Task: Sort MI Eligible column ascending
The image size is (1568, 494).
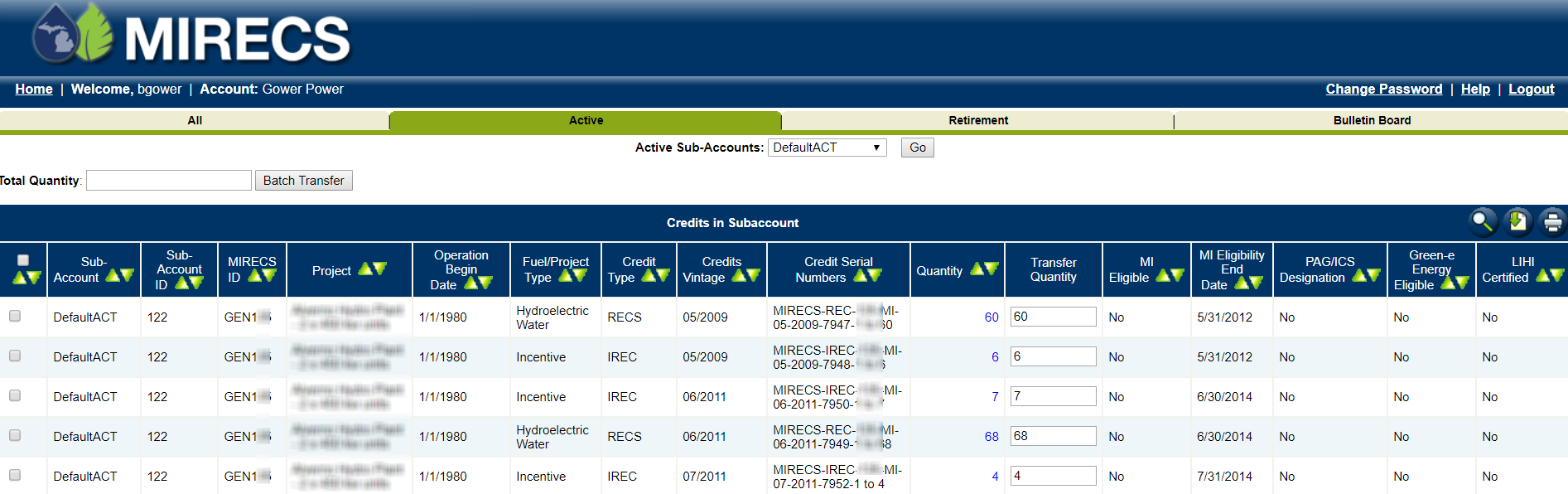Action: coord(1162,275)
